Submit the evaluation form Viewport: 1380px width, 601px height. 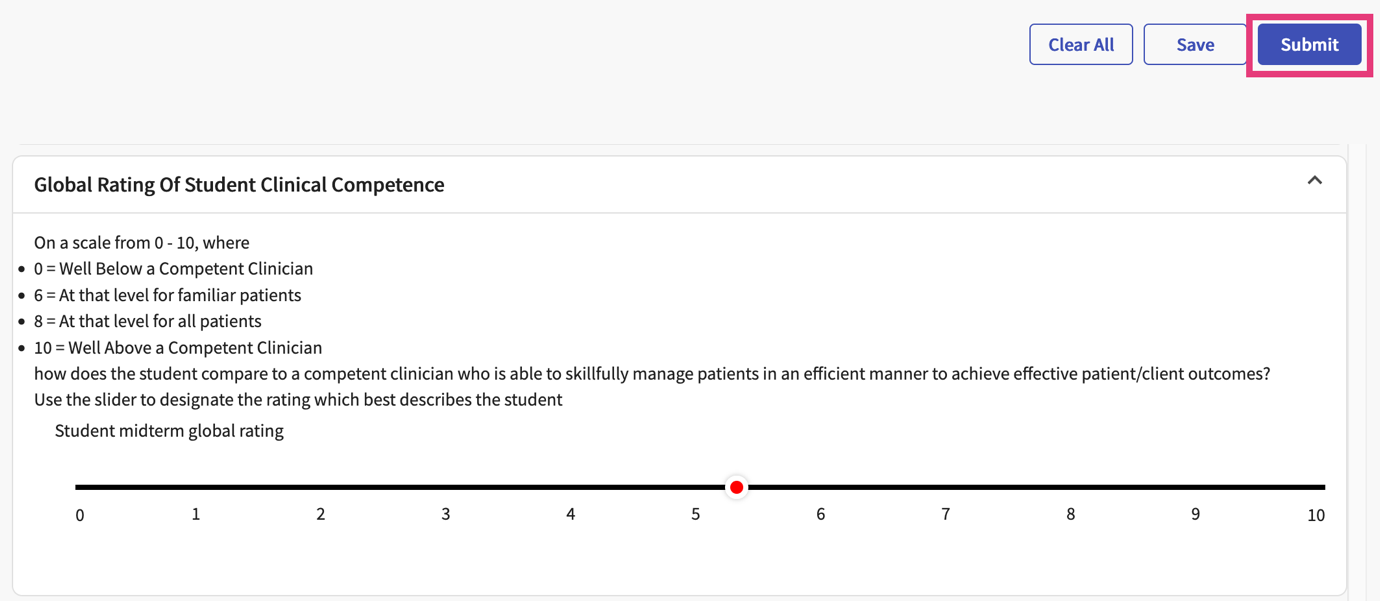click(x=1309, y=45)
